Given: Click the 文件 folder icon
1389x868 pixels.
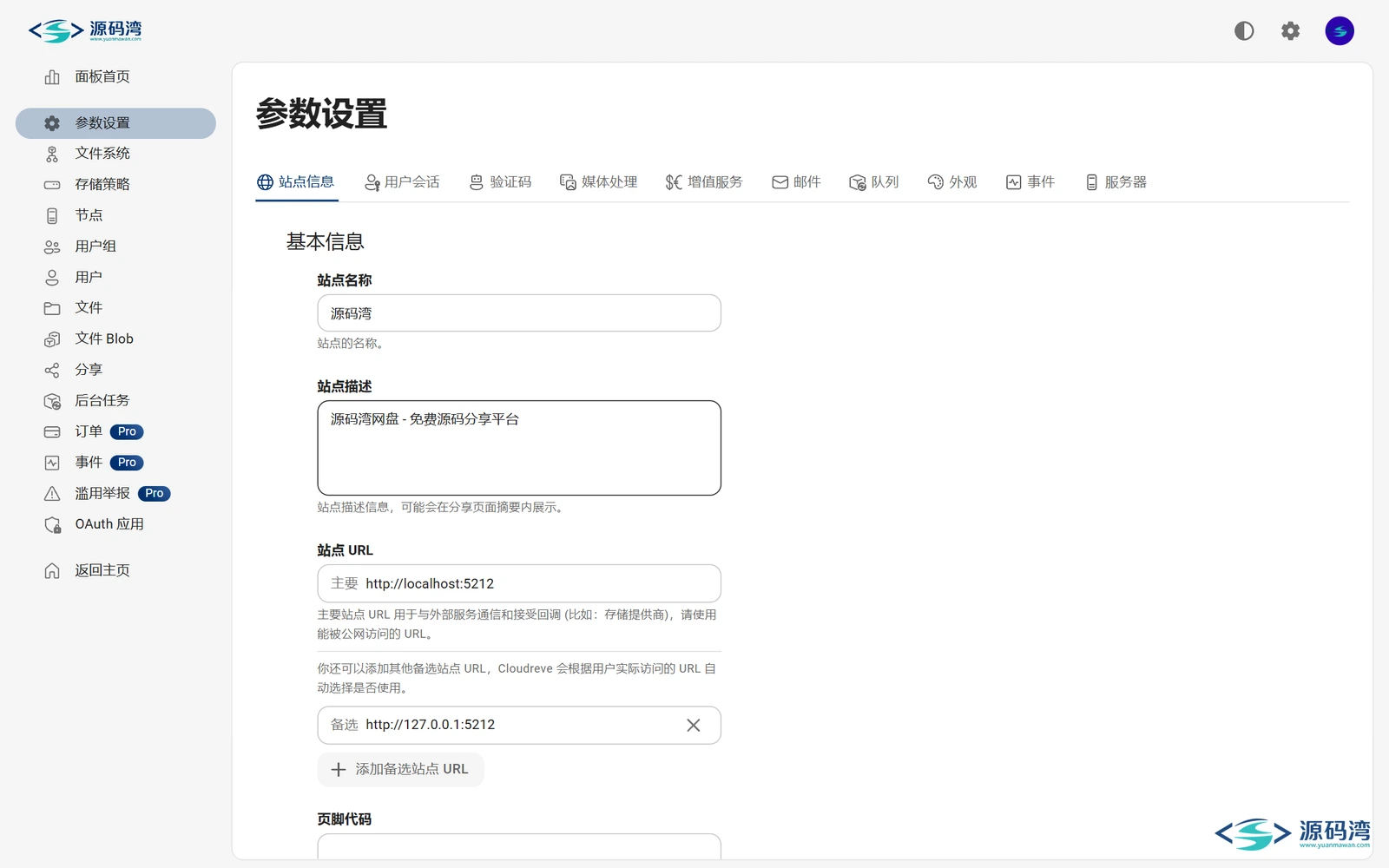Looking at the screenshot, I should tap(52, 308).
